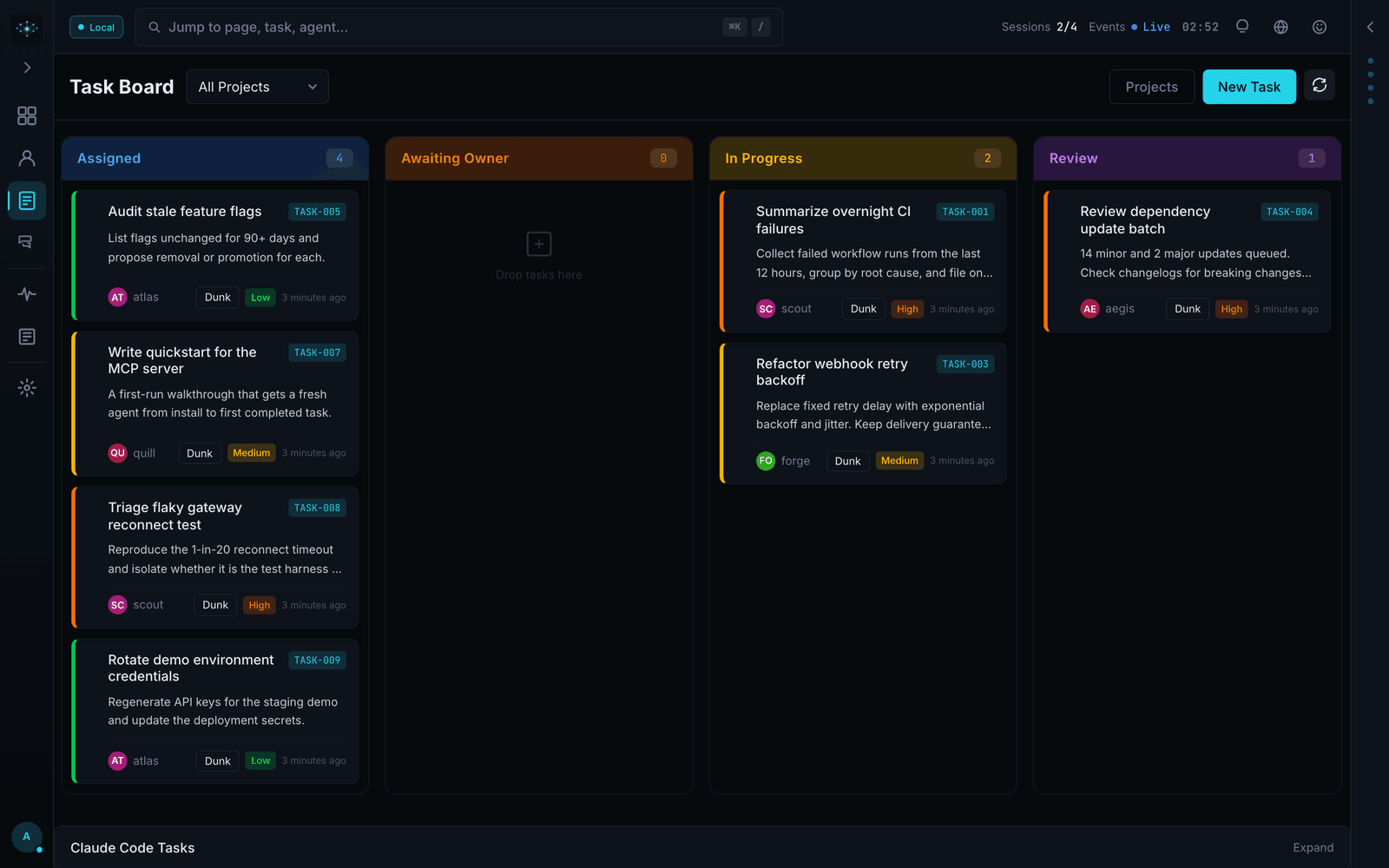Open the agents person icon in sidebar

[27, 158]
